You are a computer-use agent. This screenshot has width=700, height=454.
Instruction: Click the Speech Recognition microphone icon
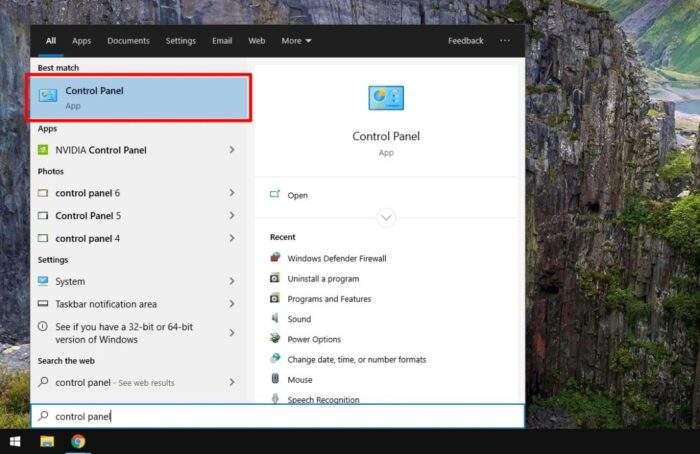click(x=275, y=399)
